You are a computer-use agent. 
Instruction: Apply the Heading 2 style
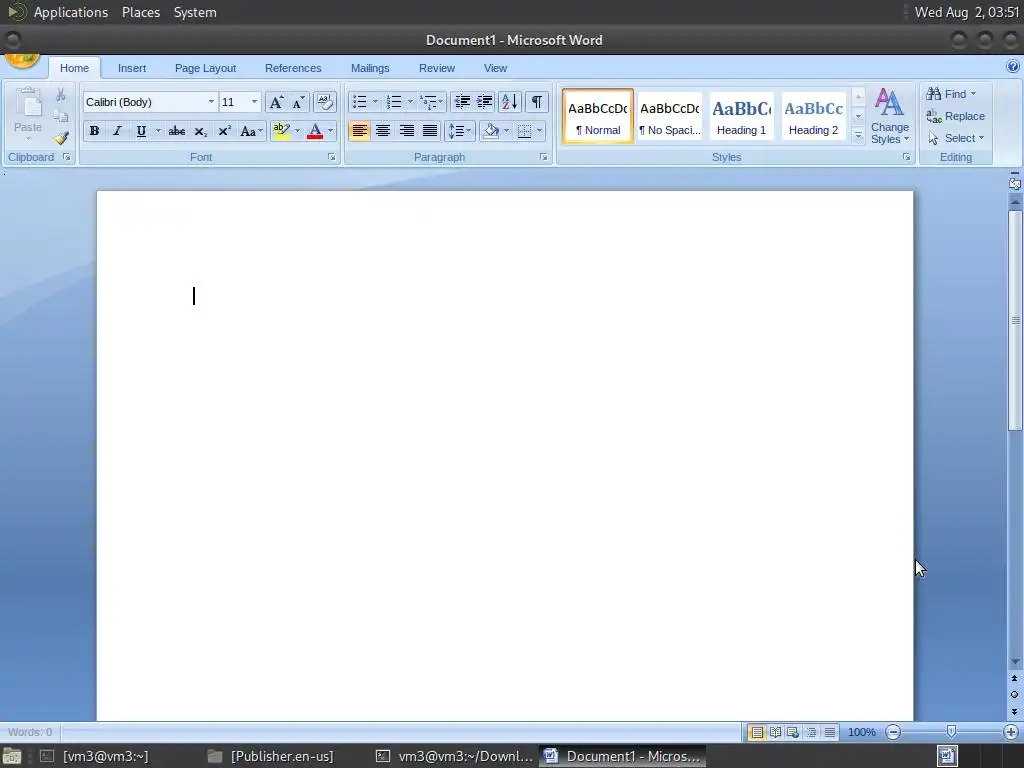(814, 116)
